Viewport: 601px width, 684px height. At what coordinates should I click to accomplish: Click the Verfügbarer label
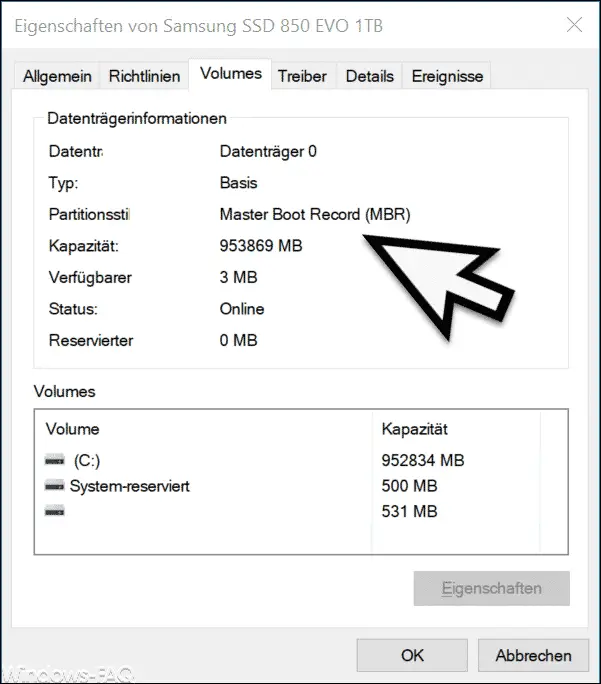pyautogui.click(x=90, y=277)
